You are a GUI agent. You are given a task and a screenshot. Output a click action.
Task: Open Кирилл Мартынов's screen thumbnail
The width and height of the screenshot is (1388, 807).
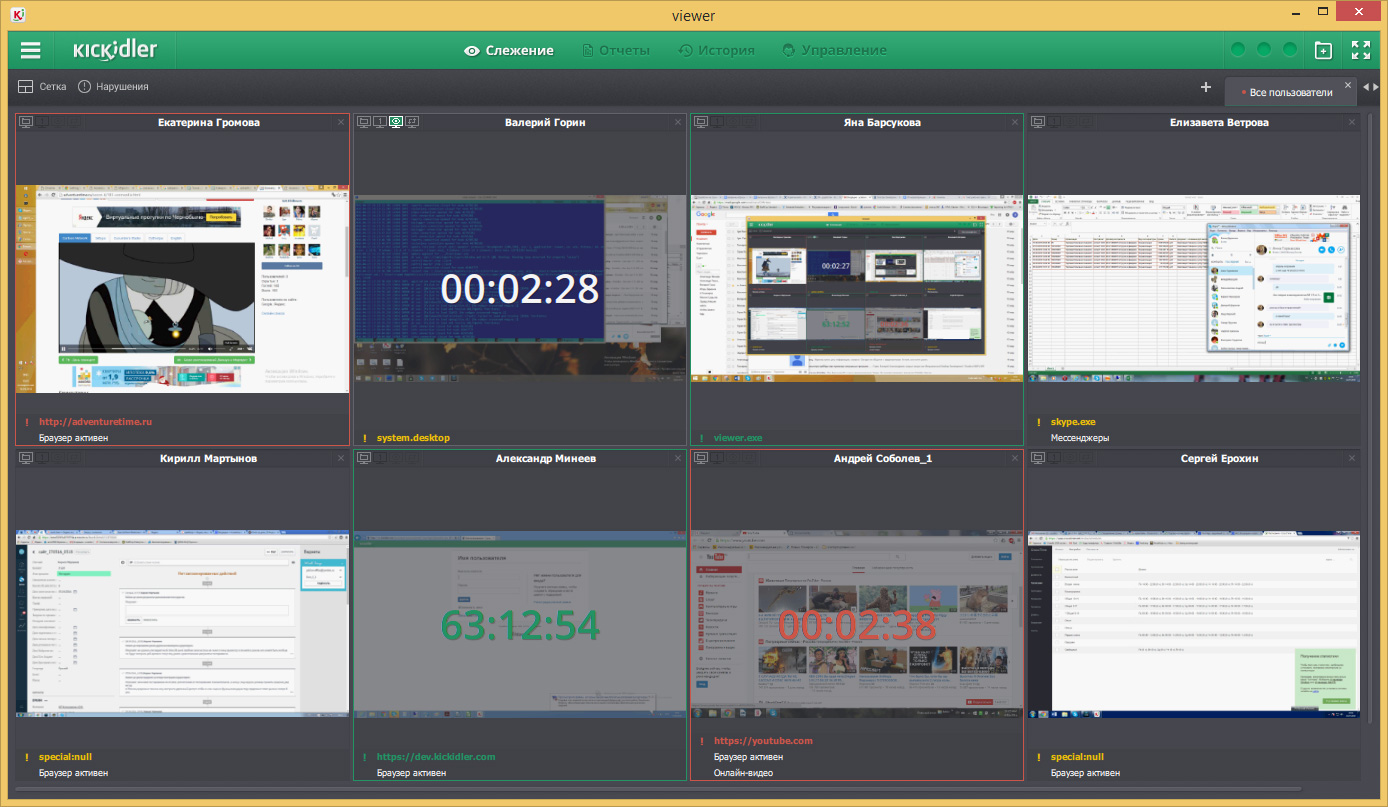click(x=183, y=624)
